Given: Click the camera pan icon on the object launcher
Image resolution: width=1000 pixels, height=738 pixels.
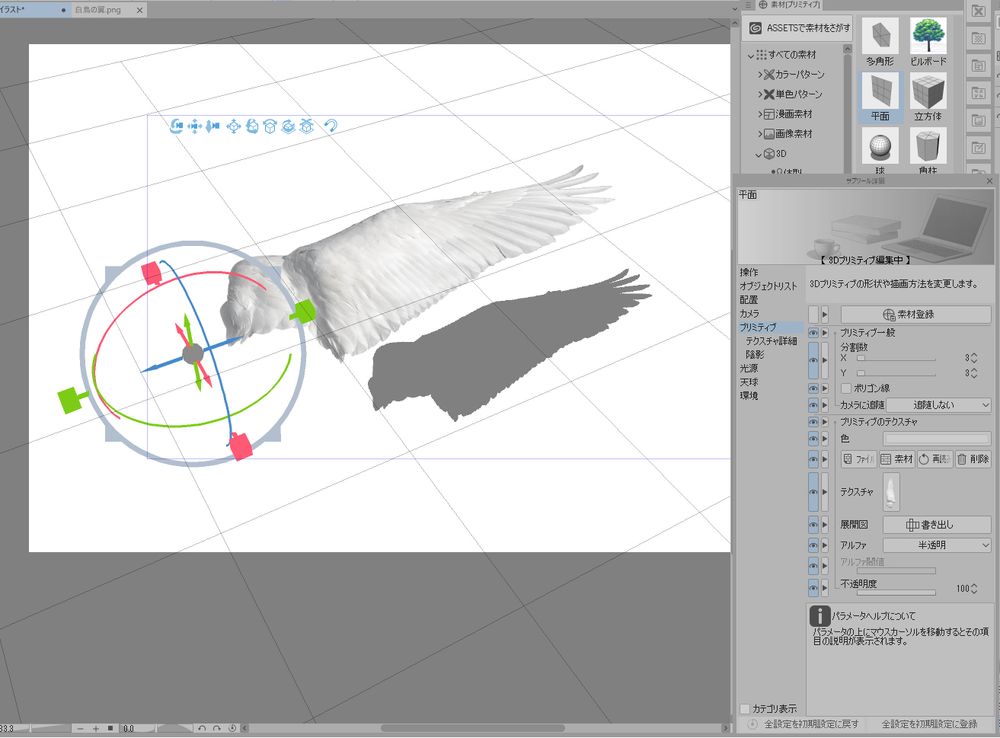Looking at the screenshot, I should (195, 126).
